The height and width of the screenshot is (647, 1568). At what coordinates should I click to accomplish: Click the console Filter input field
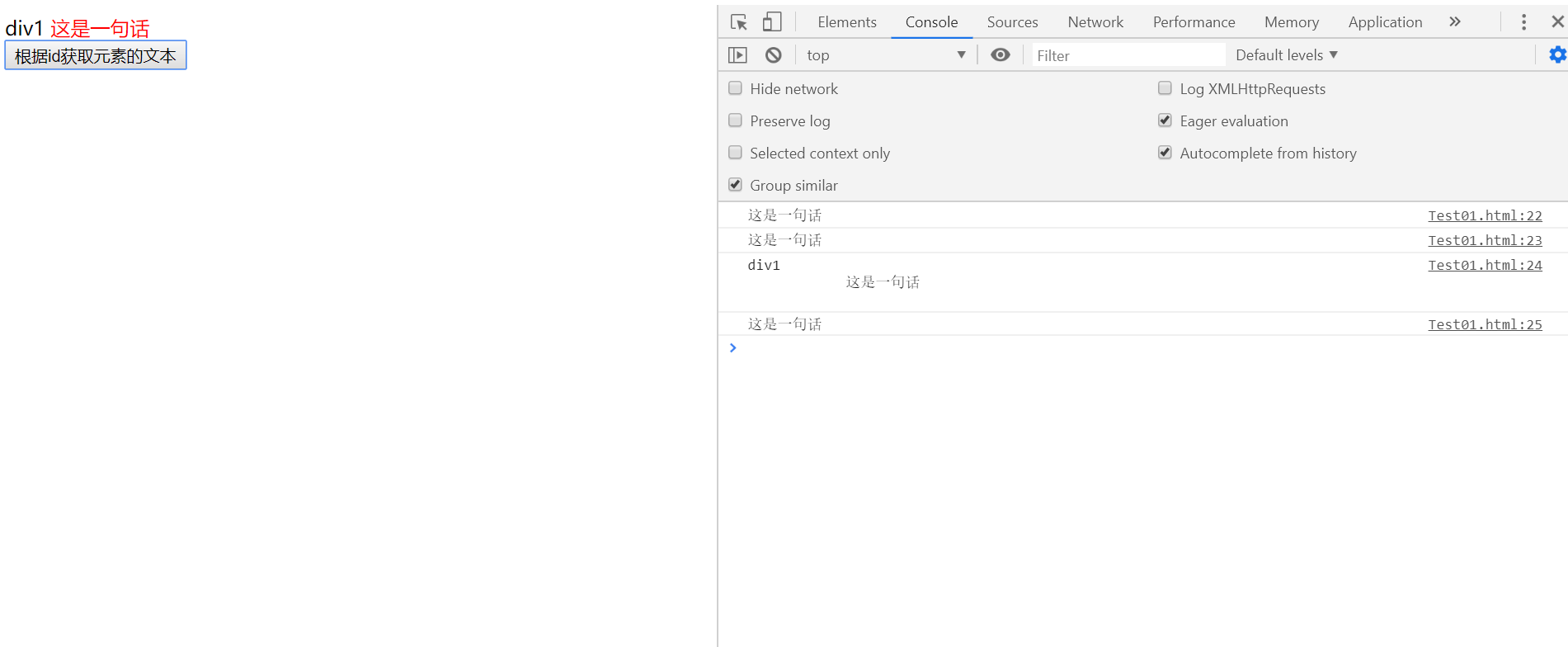click(1128, 55)
